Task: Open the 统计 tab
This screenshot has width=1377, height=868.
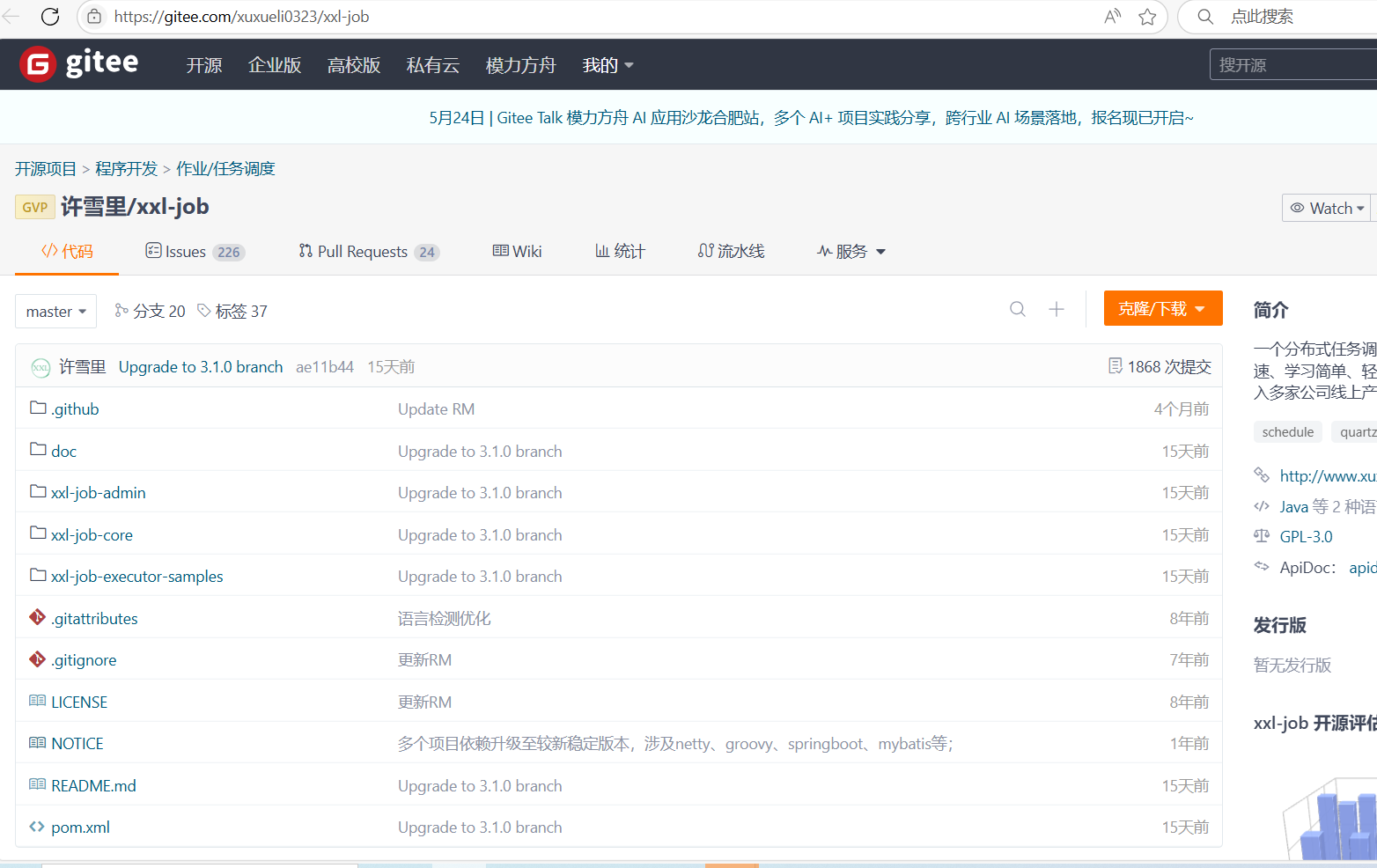Action: click(x=620, y=252)
